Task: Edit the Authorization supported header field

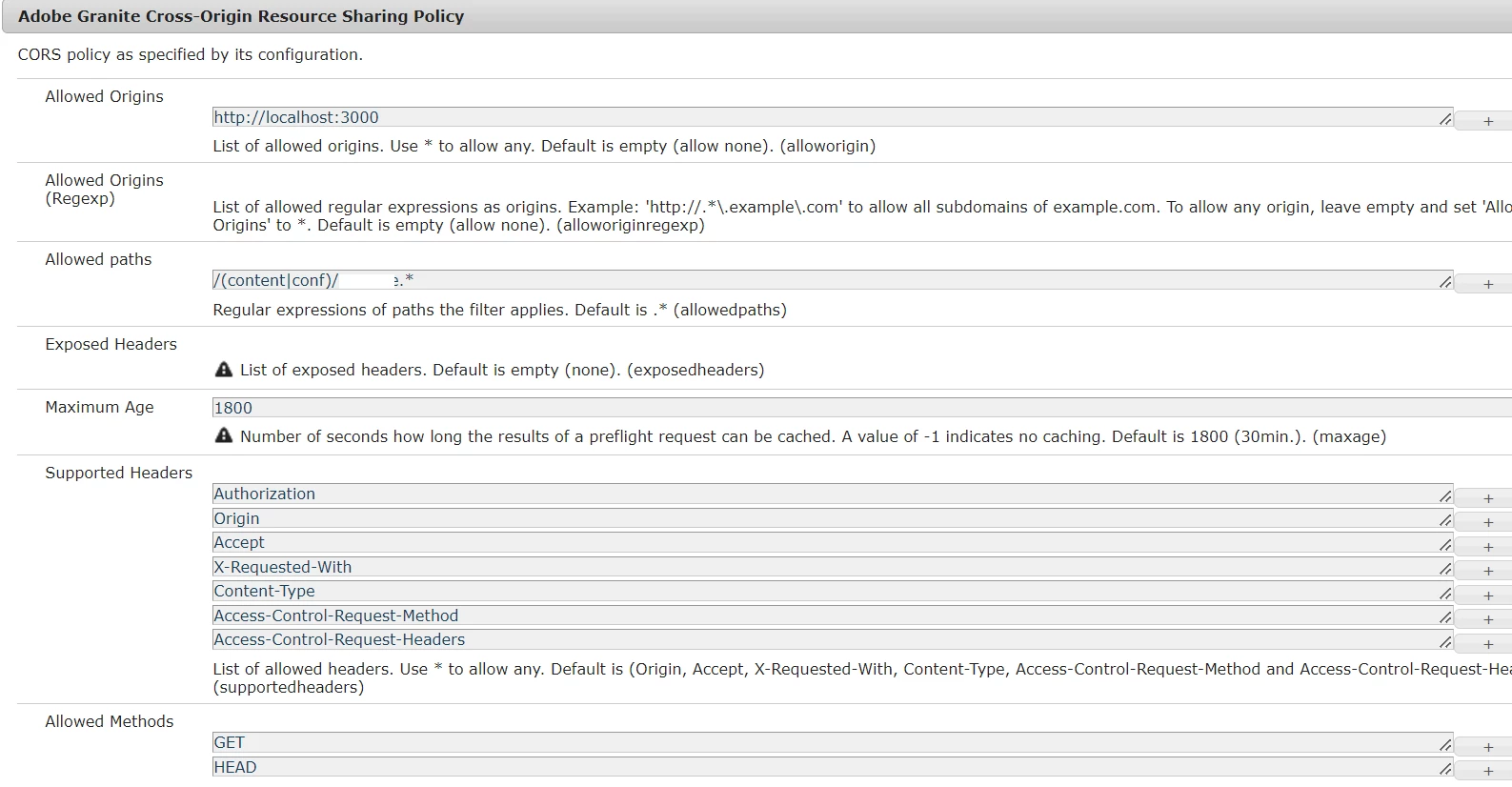Action: (833, 494)
